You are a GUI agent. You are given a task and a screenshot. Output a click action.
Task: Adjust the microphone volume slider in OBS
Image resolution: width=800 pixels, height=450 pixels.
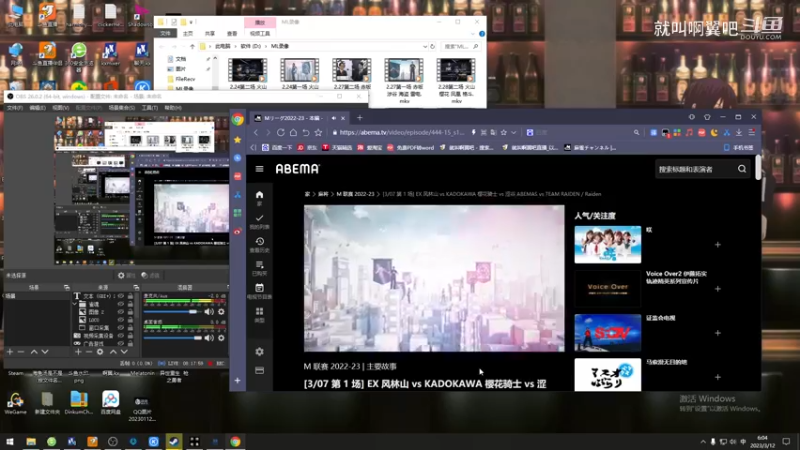coord(173,312)
